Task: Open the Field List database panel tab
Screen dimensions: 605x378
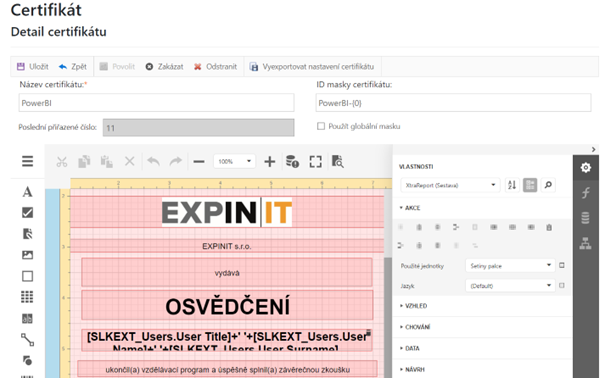Action: click(586, 218)
